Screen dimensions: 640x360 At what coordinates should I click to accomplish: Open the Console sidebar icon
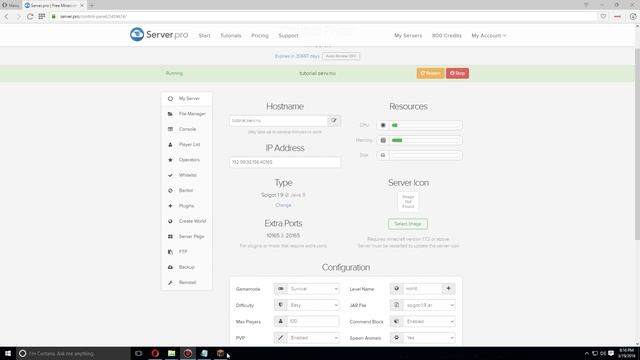click(x=170, y=129)
